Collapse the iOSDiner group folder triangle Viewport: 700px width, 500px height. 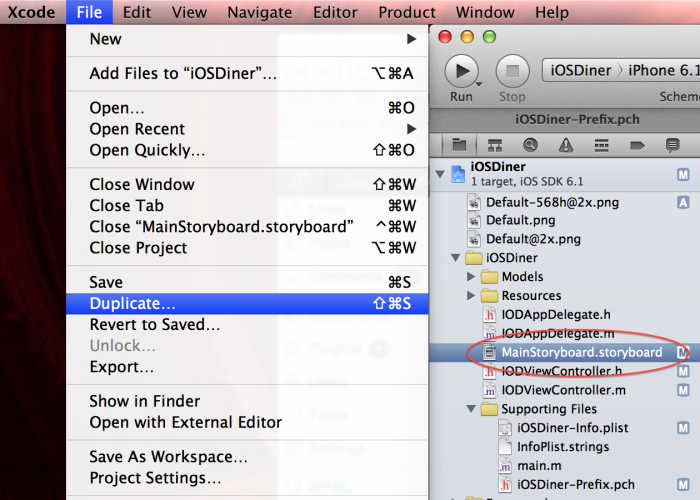point(455,258)
